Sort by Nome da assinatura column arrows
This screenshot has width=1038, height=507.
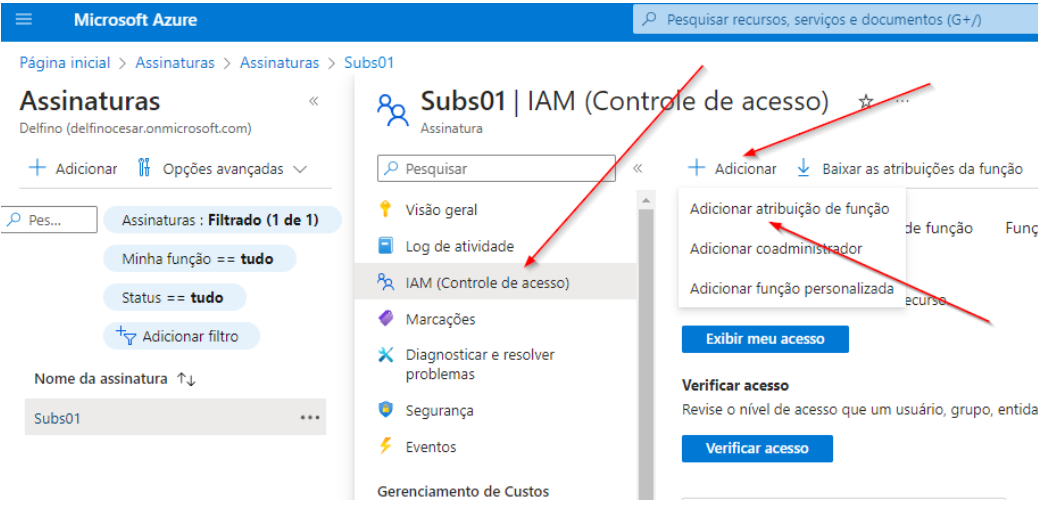tap(187, 379)
